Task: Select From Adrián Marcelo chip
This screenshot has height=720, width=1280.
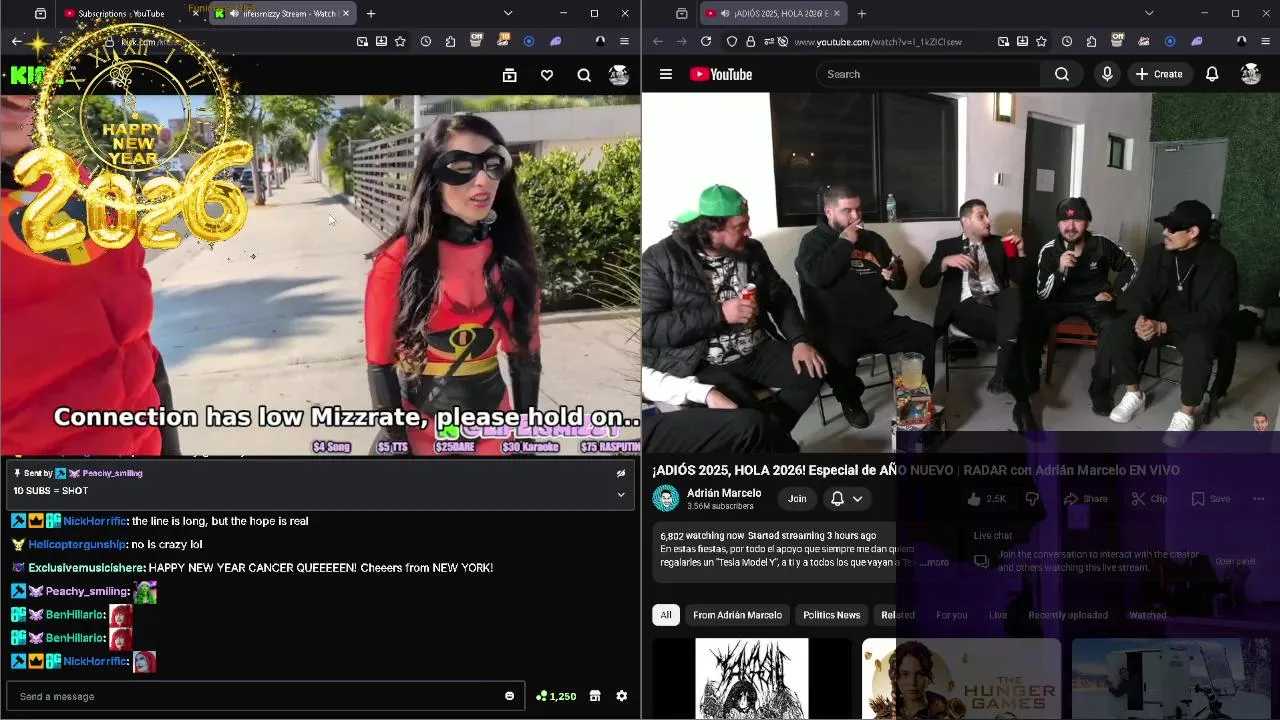Action: (738, 615)
